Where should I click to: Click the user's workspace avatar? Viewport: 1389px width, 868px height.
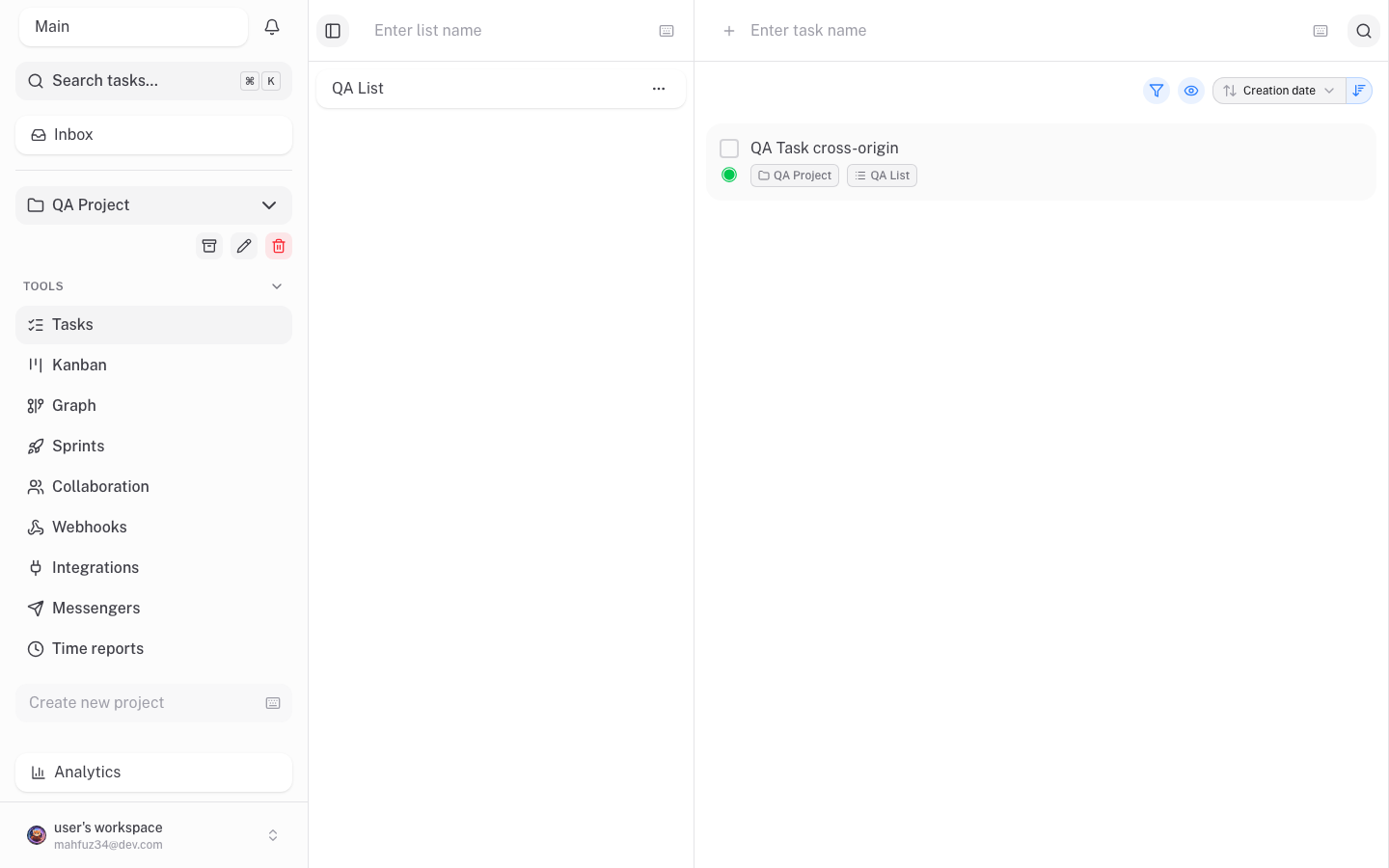point(37,835)
